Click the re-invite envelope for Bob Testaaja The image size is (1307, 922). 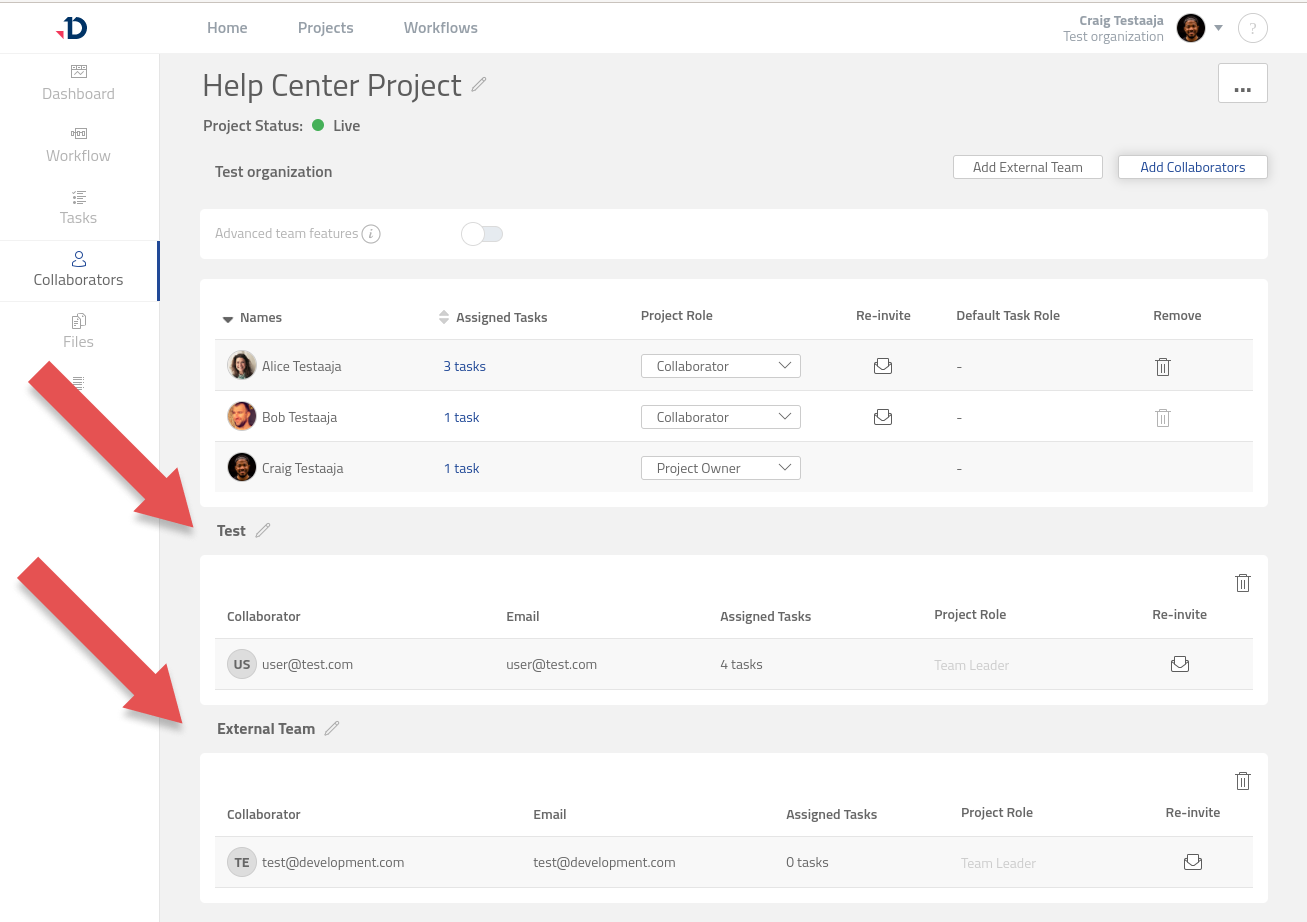click(882, 417)
